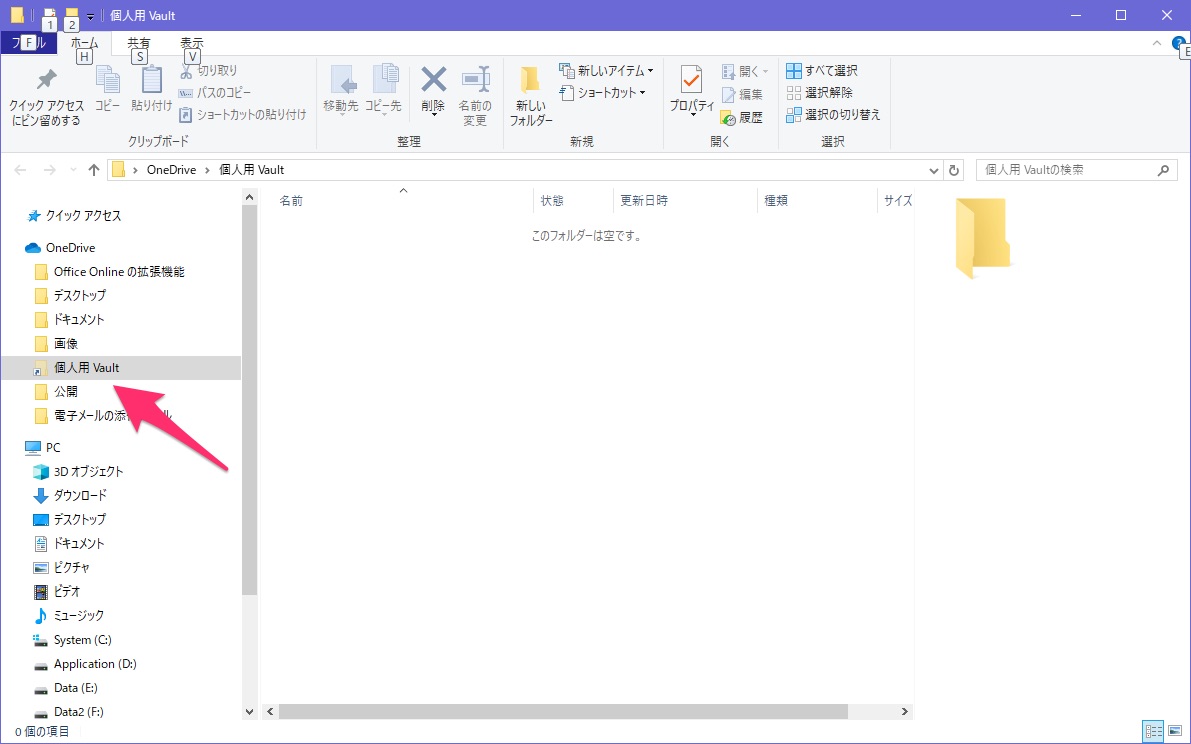The width and height of the screenshot is (1191, 744).
Task: Open the 公開 folder
Action: click(x=56, y=392)
